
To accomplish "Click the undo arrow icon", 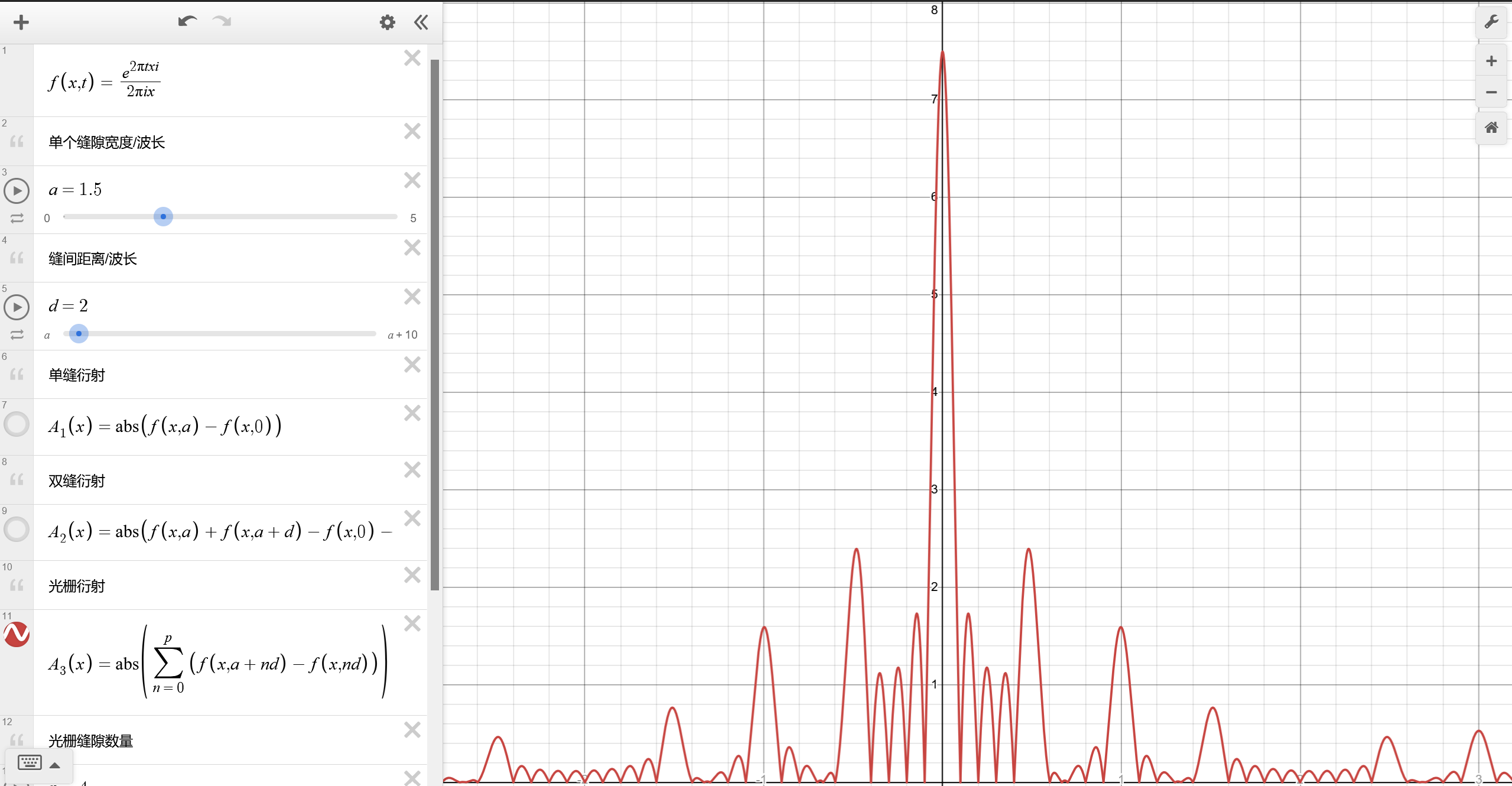I will [x=187, y=22].
